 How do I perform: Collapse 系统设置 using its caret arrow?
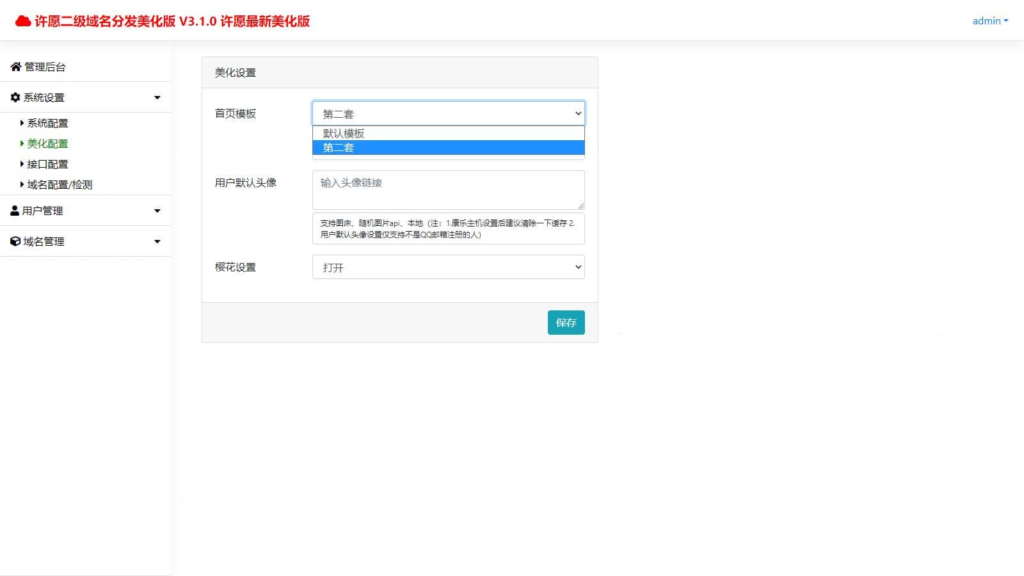[x=156, y=97]
